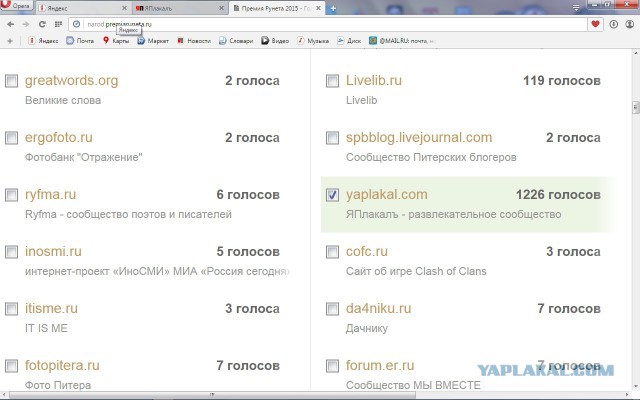Click the horizontal scrollbar thumb
The image size is (640, 400).
coord(212,395)
